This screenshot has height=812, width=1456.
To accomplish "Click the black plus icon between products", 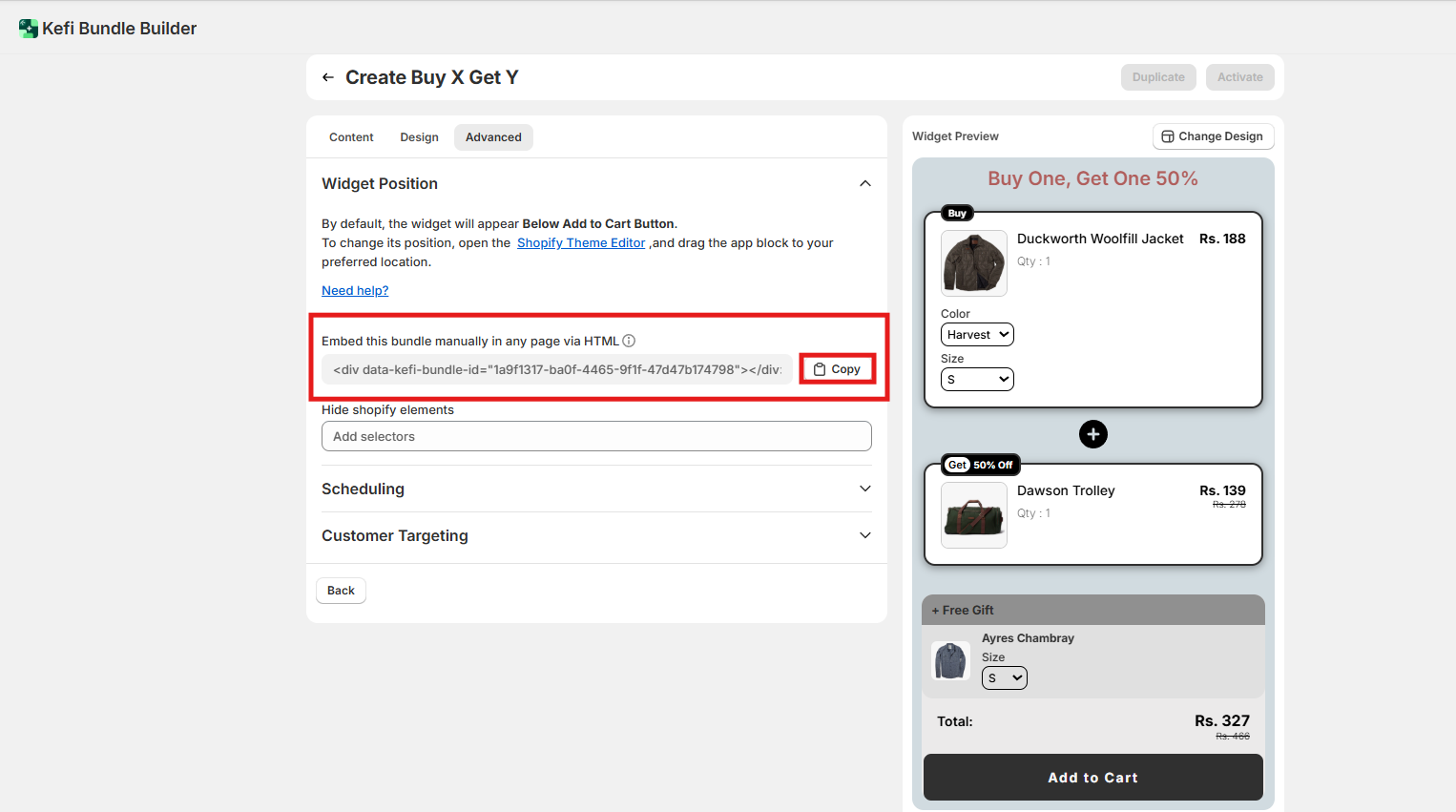I will coord(1093,434).
